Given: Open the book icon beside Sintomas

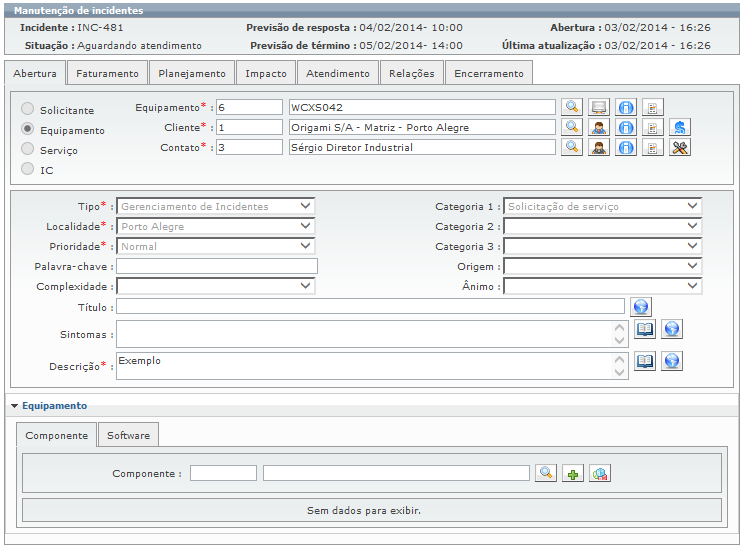Looking at the screenshot, I should click(x=645, y=329).
